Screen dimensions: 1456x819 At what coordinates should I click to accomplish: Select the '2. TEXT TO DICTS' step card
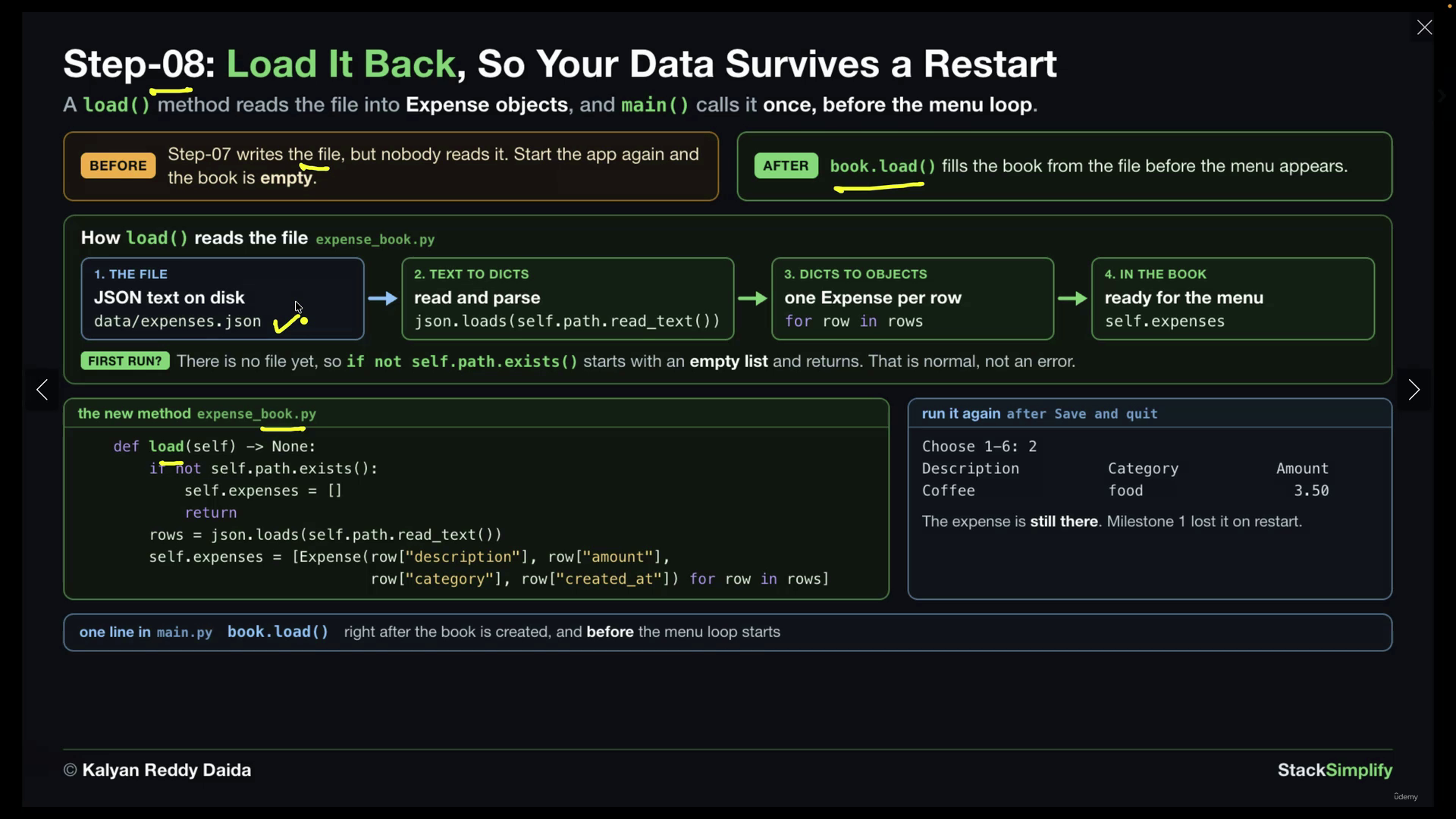pyautogui.click(x=567, y=299)
